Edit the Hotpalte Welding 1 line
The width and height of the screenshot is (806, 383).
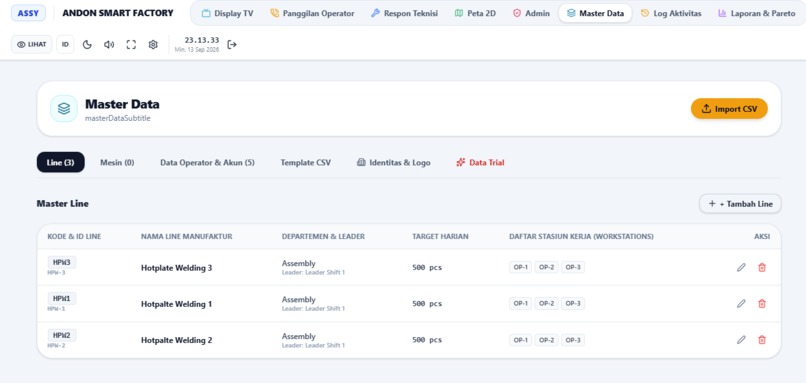pyautogui.click(x=741, y=304)
